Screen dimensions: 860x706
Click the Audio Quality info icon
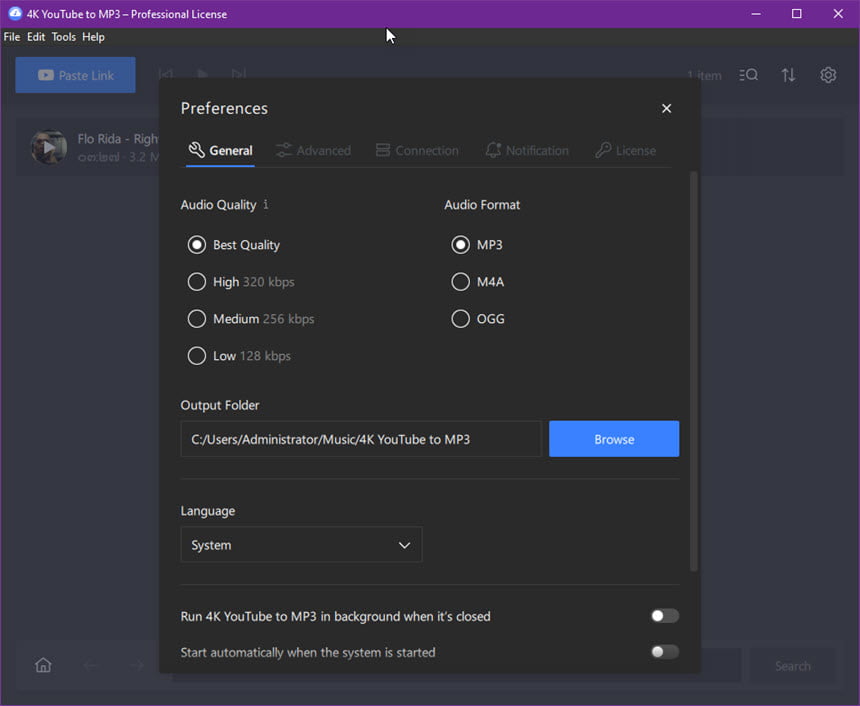coord(266,205)
